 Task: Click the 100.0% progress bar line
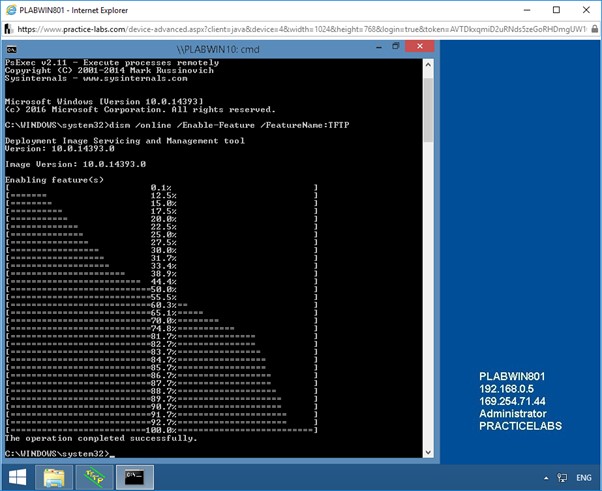tap(162, 430)
